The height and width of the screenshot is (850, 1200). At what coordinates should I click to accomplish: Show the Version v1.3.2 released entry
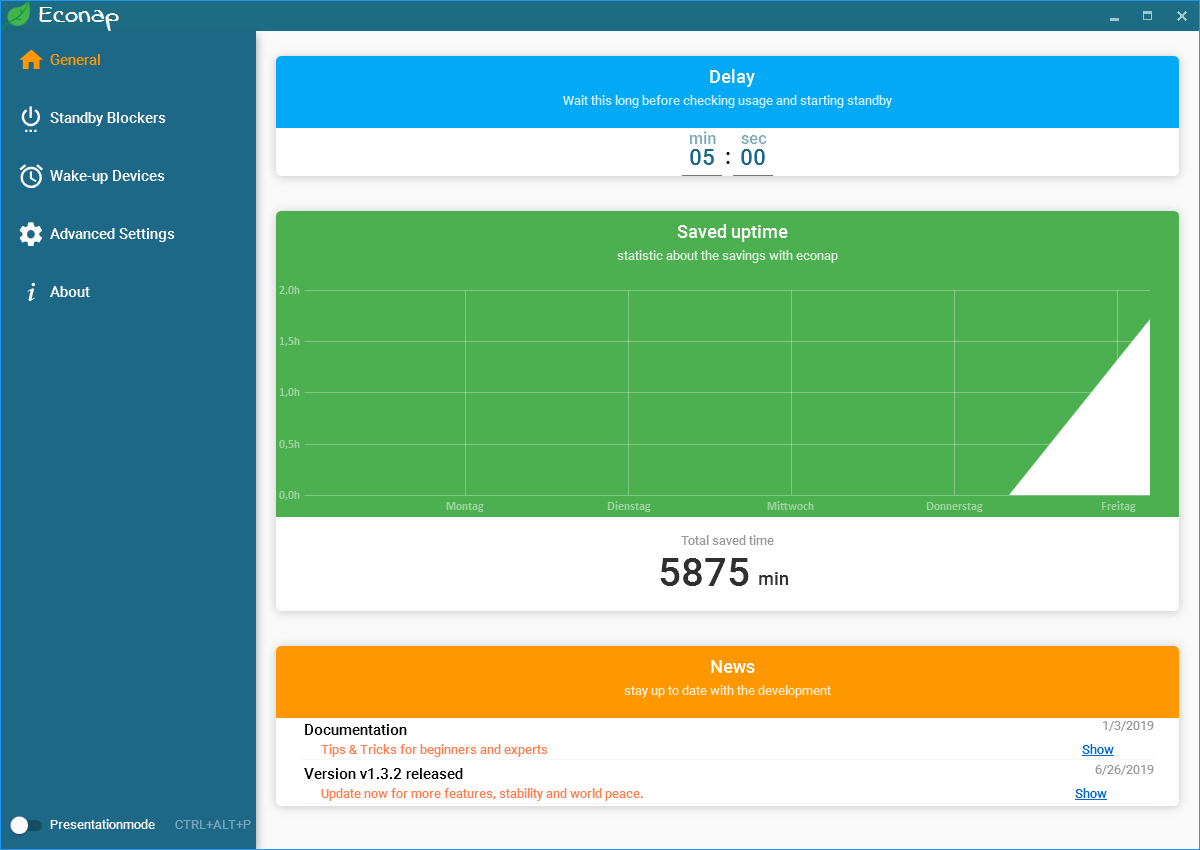click(1091, 794)
